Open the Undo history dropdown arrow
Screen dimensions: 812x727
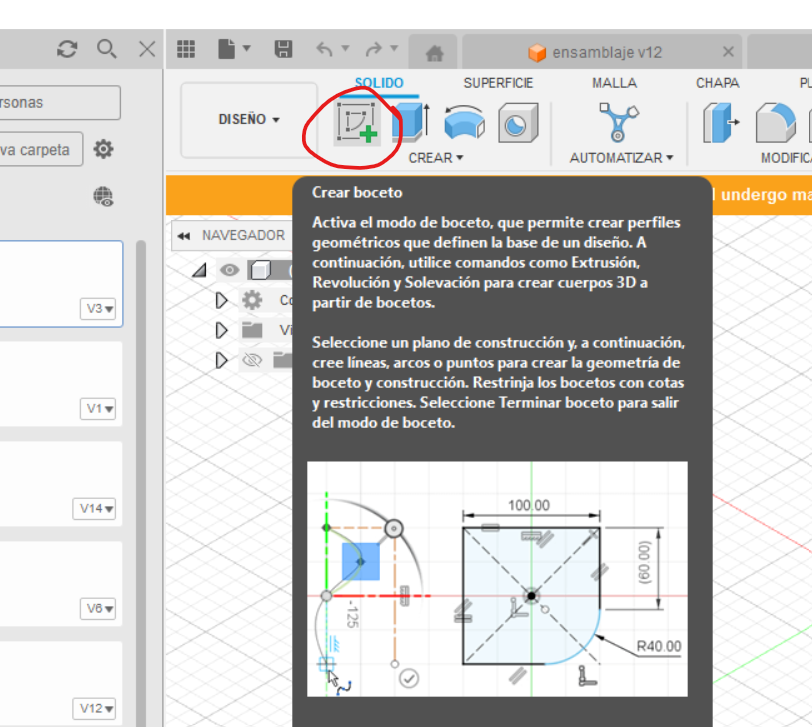[345, 48]
